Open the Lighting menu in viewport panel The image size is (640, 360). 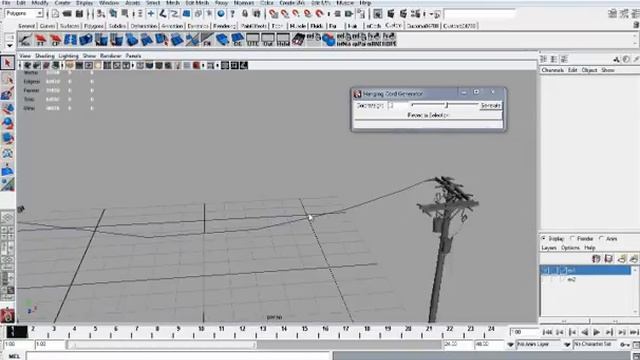tap(68, 56)
